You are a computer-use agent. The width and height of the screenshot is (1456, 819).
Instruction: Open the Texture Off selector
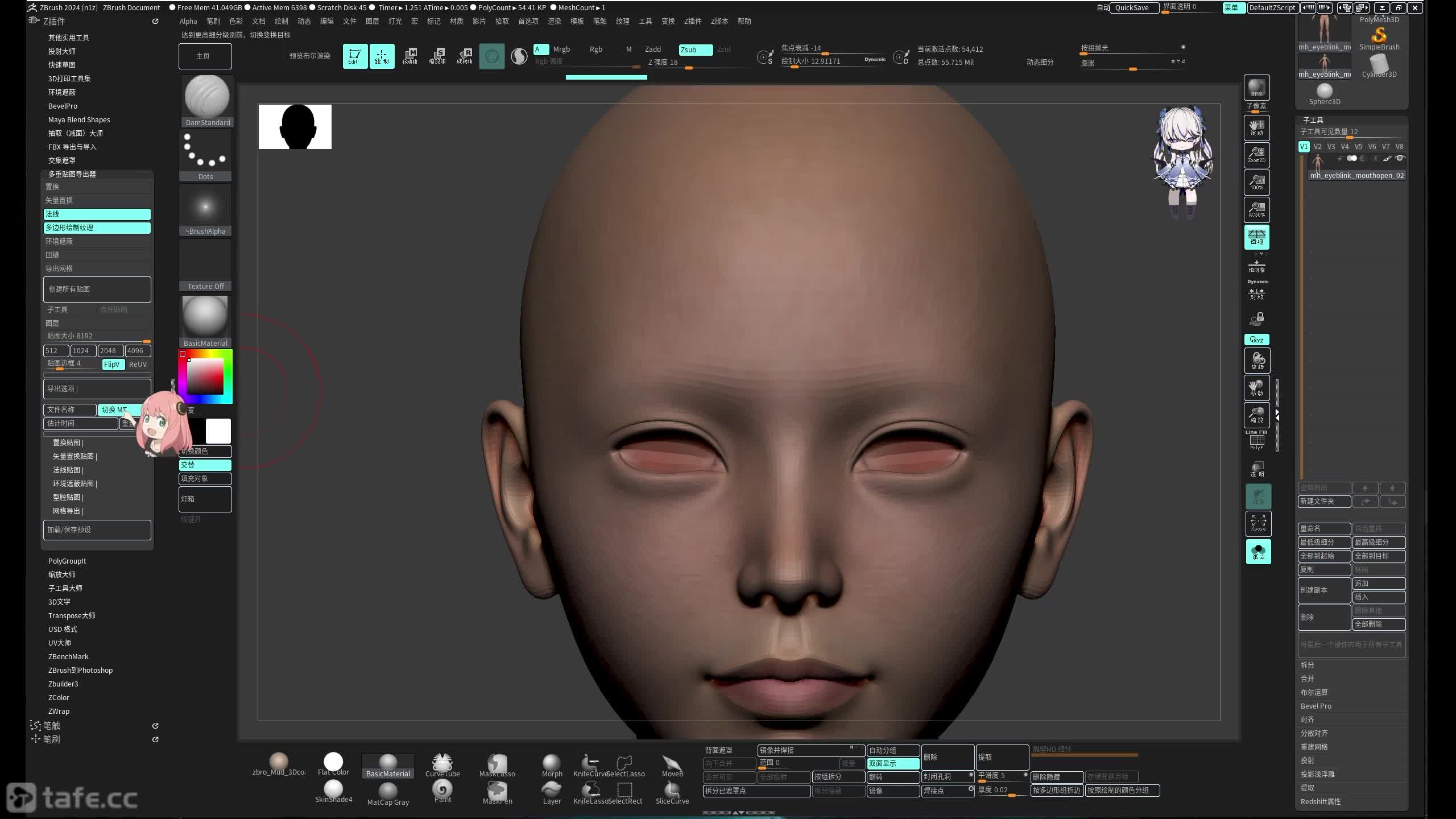tap(206, 265)
